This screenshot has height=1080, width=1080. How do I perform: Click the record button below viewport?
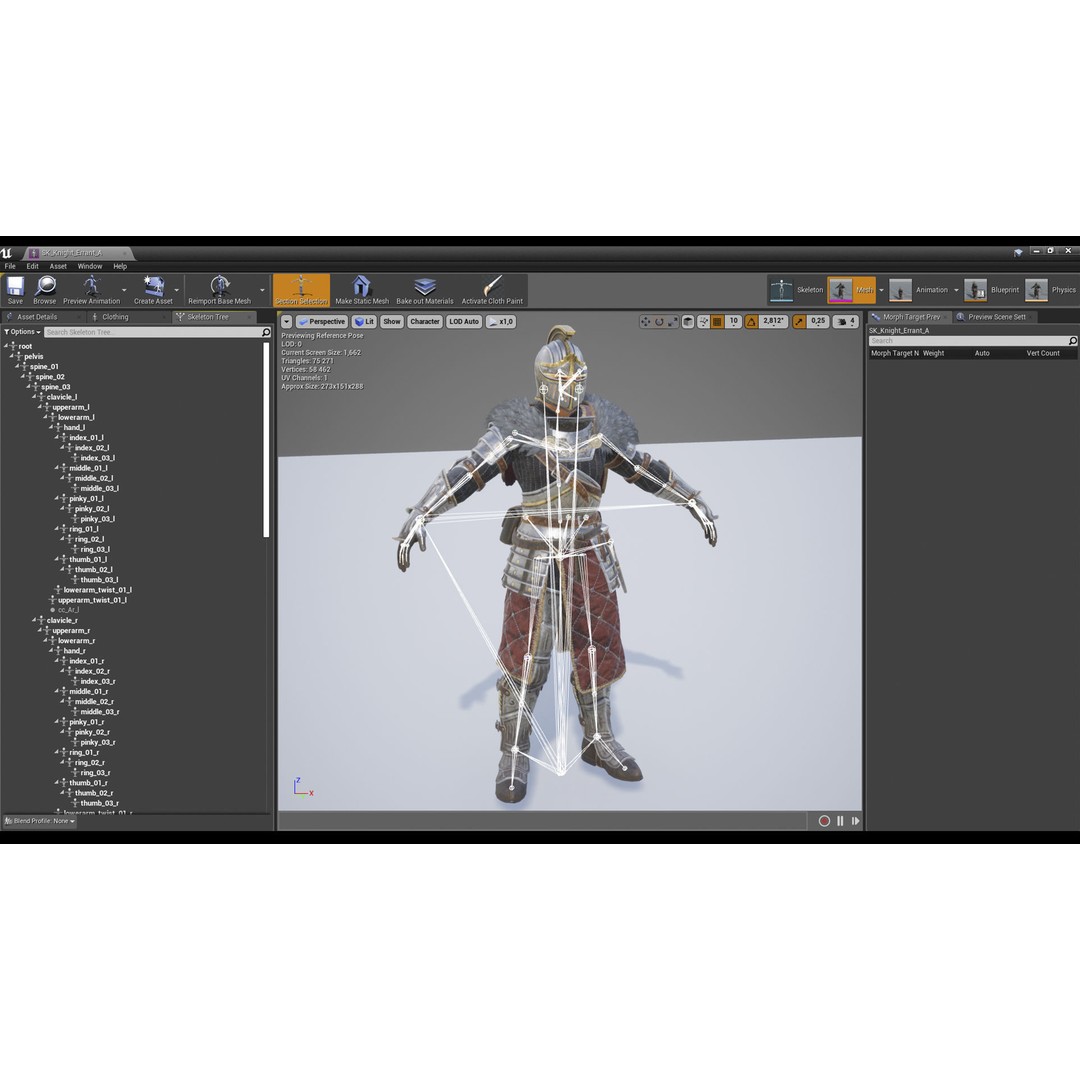click(824, 821)
